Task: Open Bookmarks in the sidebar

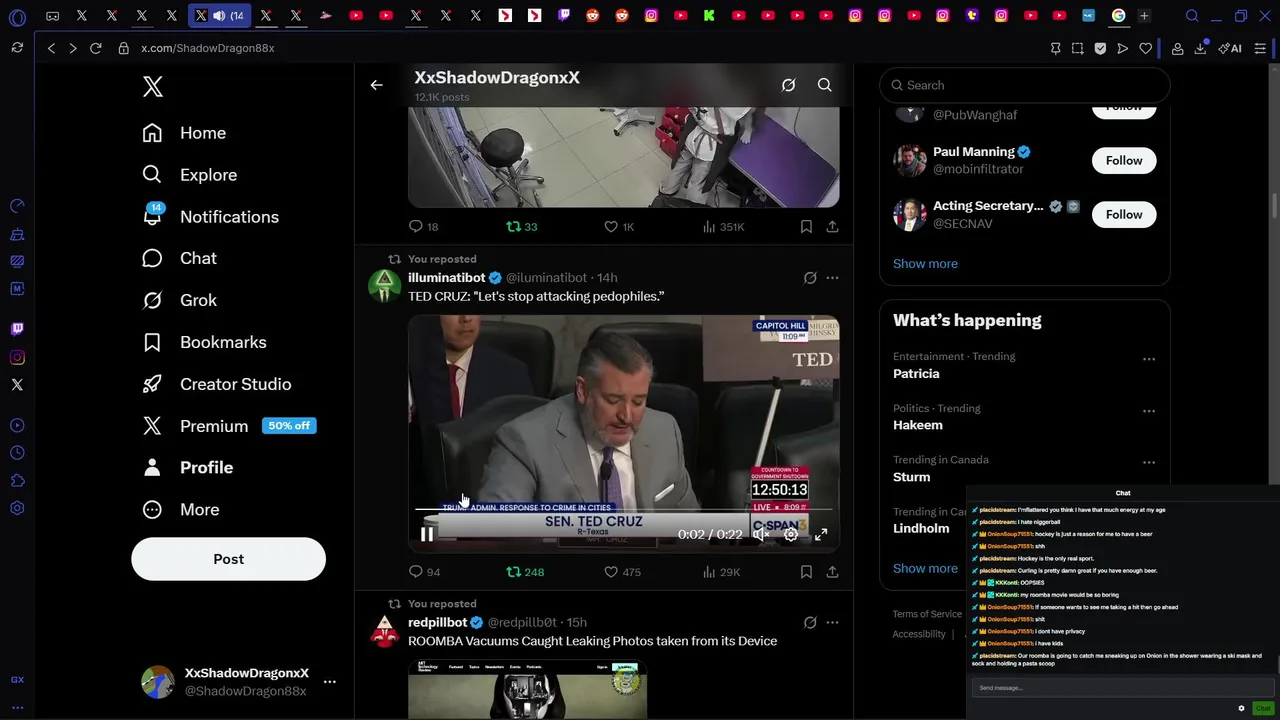Action: pos(204,342)
